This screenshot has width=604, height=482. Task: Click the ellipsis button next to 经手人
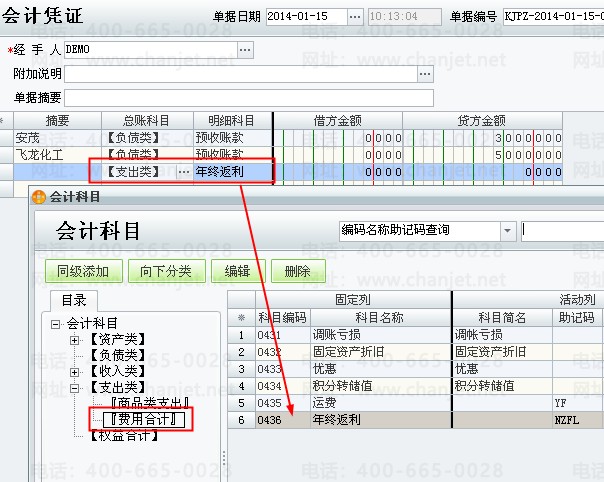pyautogui.click(x=245, y=49)
